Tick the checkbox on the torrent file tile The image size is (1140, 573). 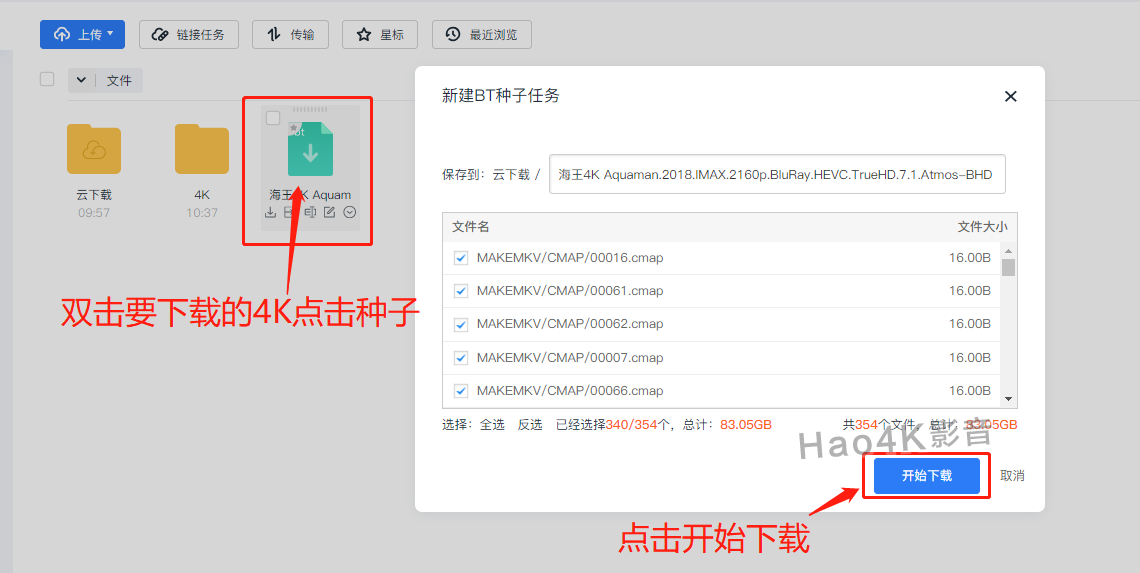coord(273,118)
